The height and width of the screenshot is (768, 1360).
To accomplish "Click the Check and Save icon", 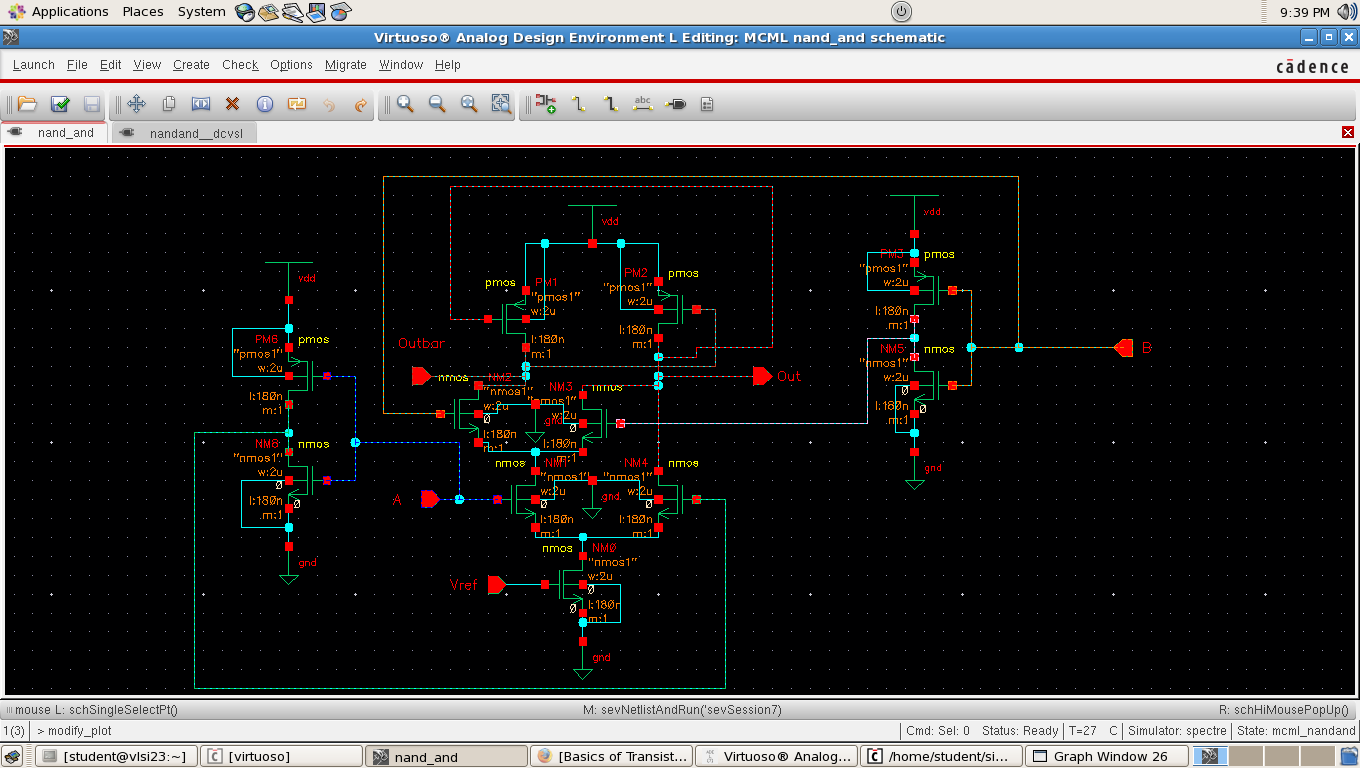I will tap(59, 104).
